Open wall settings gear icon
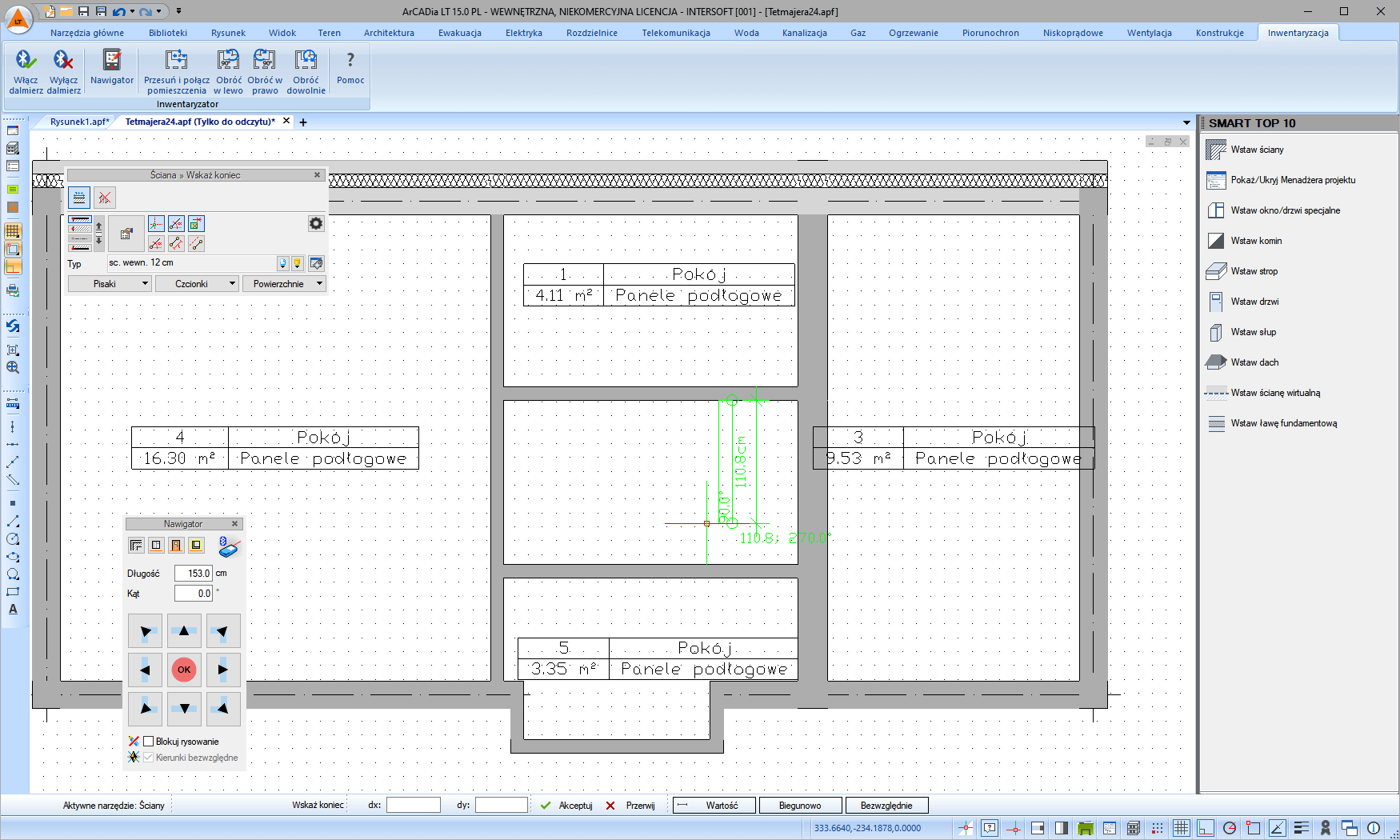Screen dimensions: 1400x840 tap(316, 224)
